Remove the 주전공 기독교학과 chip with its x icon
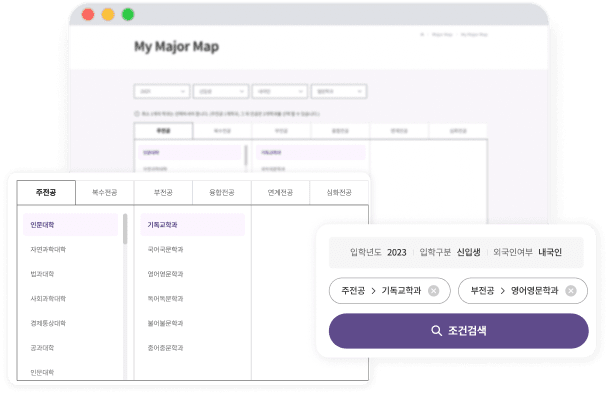The width and height of the screenshot is (610, 395). click(433, 291)
